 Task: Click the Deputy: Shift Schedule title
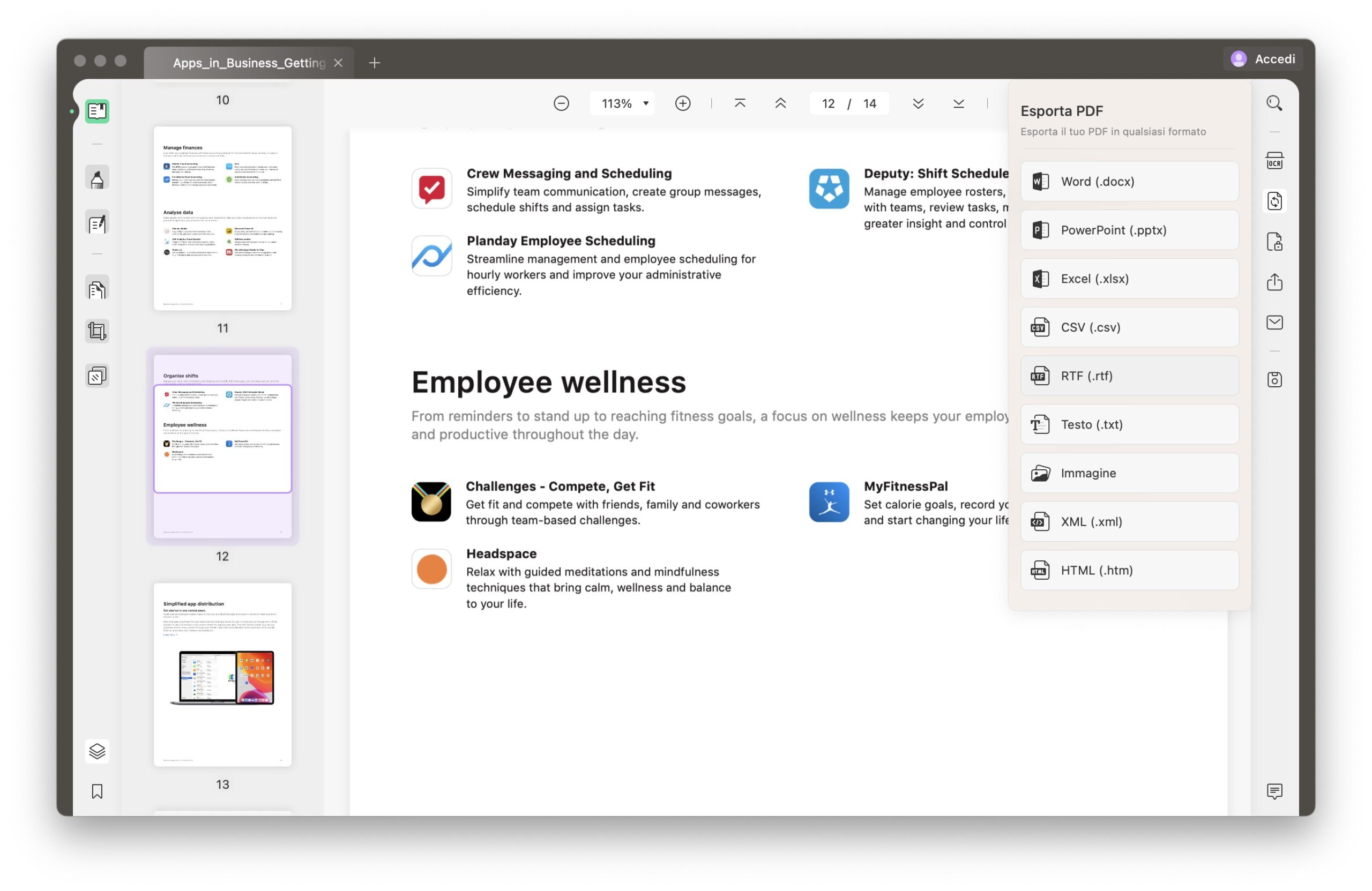tap(936, 173)
